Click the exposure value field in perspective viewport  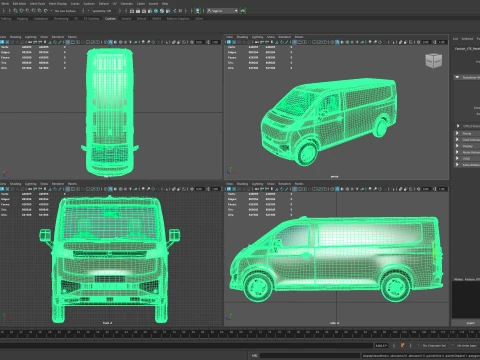pyautogui.click(x=425, y=42)
